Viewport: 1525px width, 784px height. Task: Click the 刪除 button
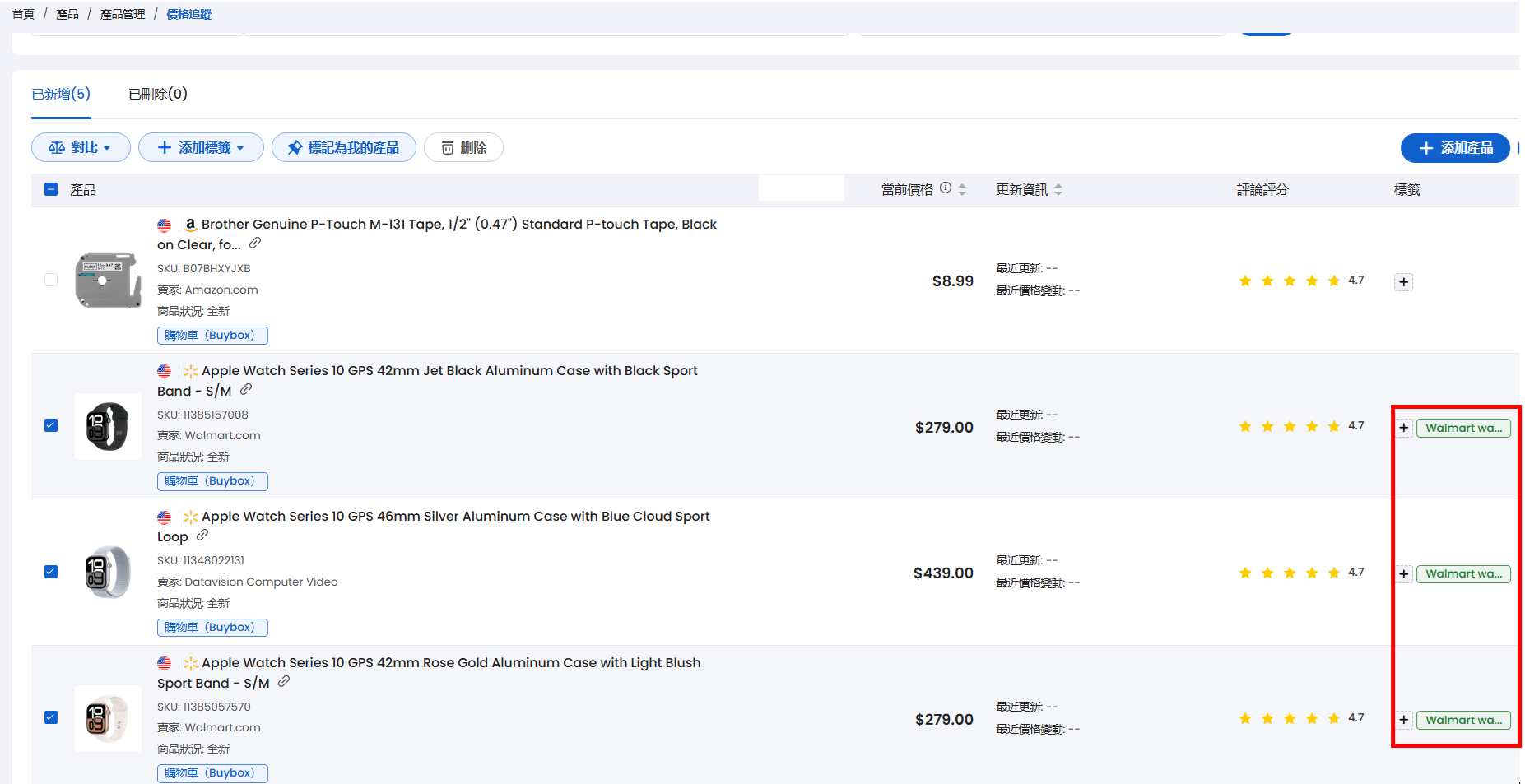click(463, 147)
